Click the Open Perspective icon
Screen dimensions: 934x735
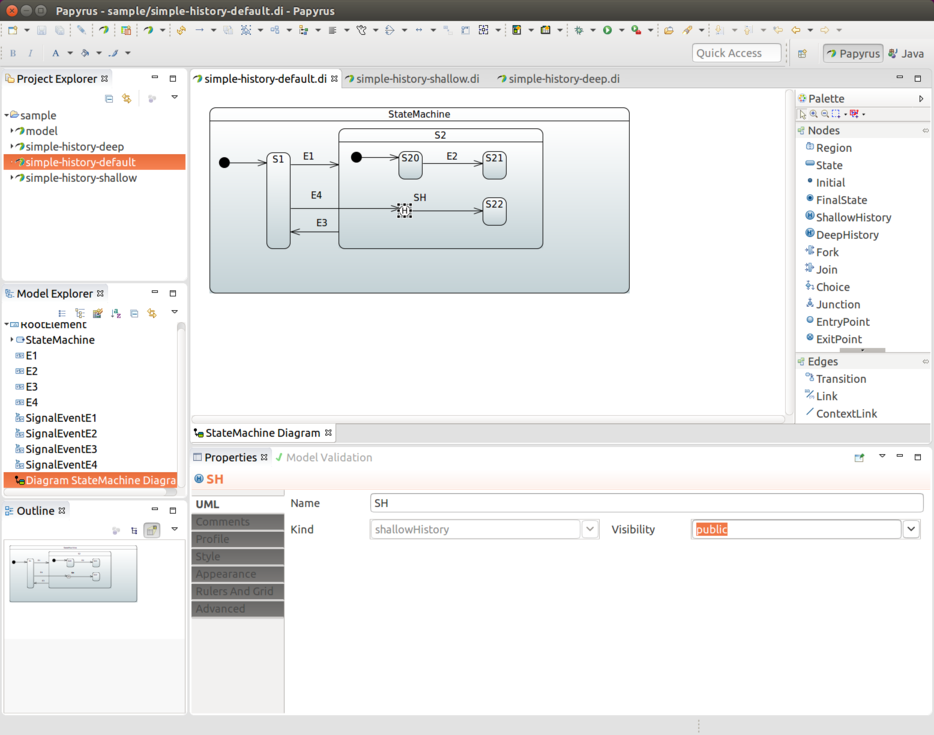802,54
